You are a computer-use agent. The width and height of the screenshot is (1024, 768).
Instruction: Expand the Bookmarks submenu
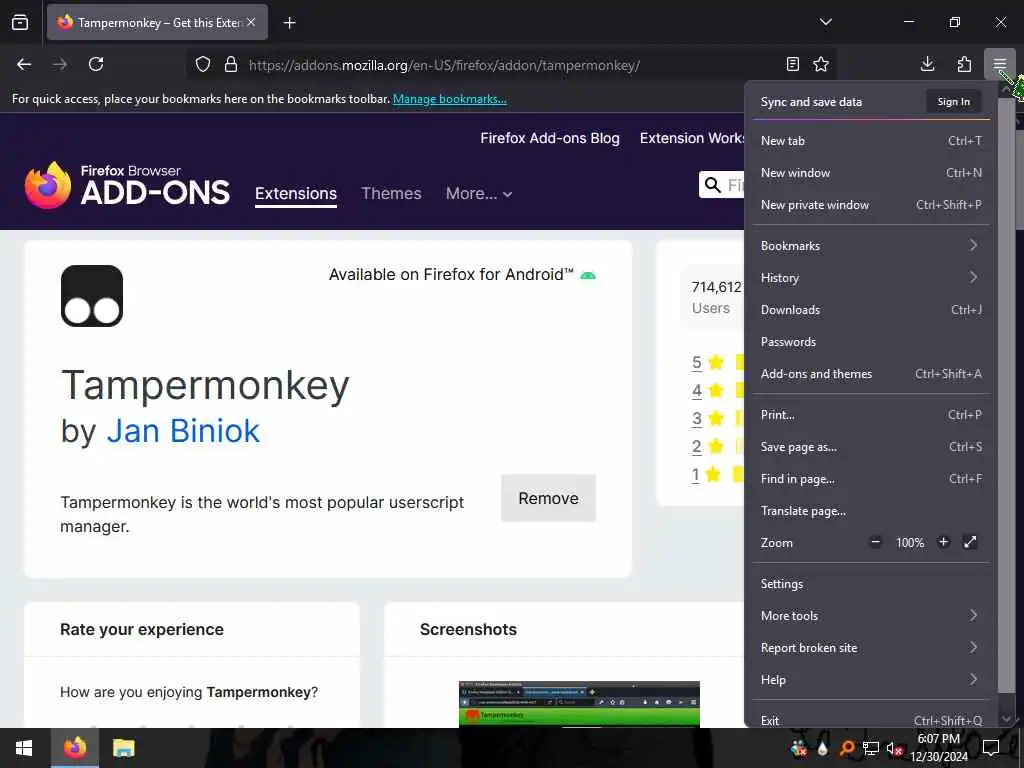871,246
